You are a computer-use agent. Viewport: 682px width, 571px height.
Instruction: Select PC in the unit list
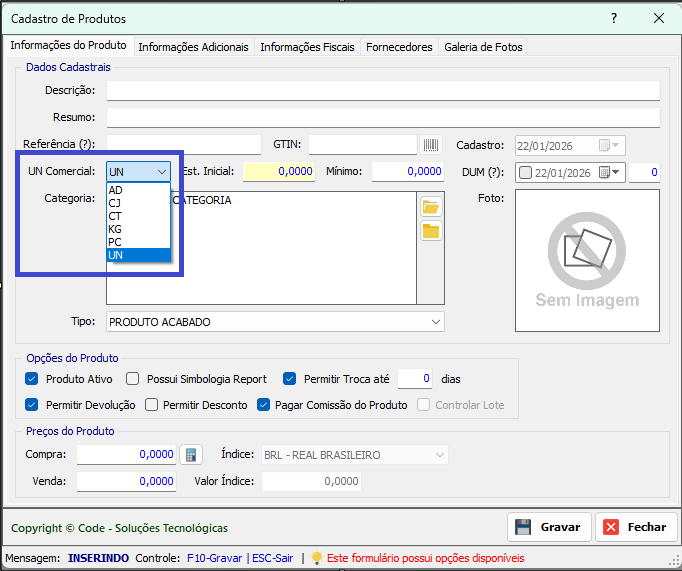pos(138,242)
